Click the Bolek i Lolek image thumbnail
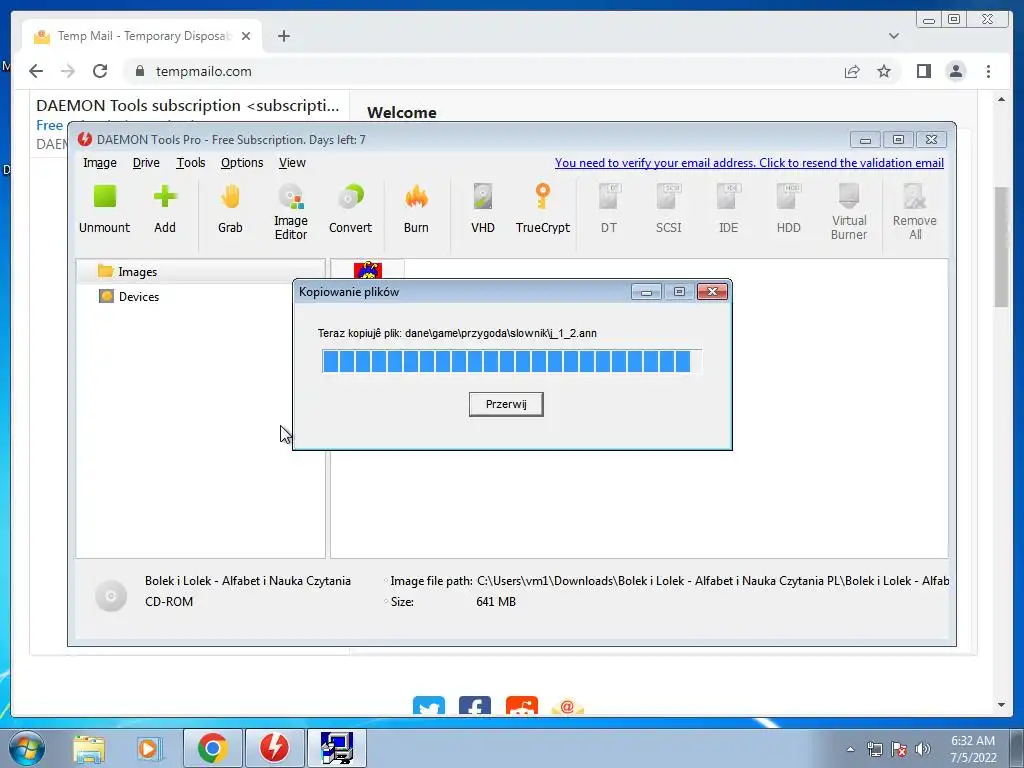This screenshot has width=1024, height=768. tap(368, 270)
